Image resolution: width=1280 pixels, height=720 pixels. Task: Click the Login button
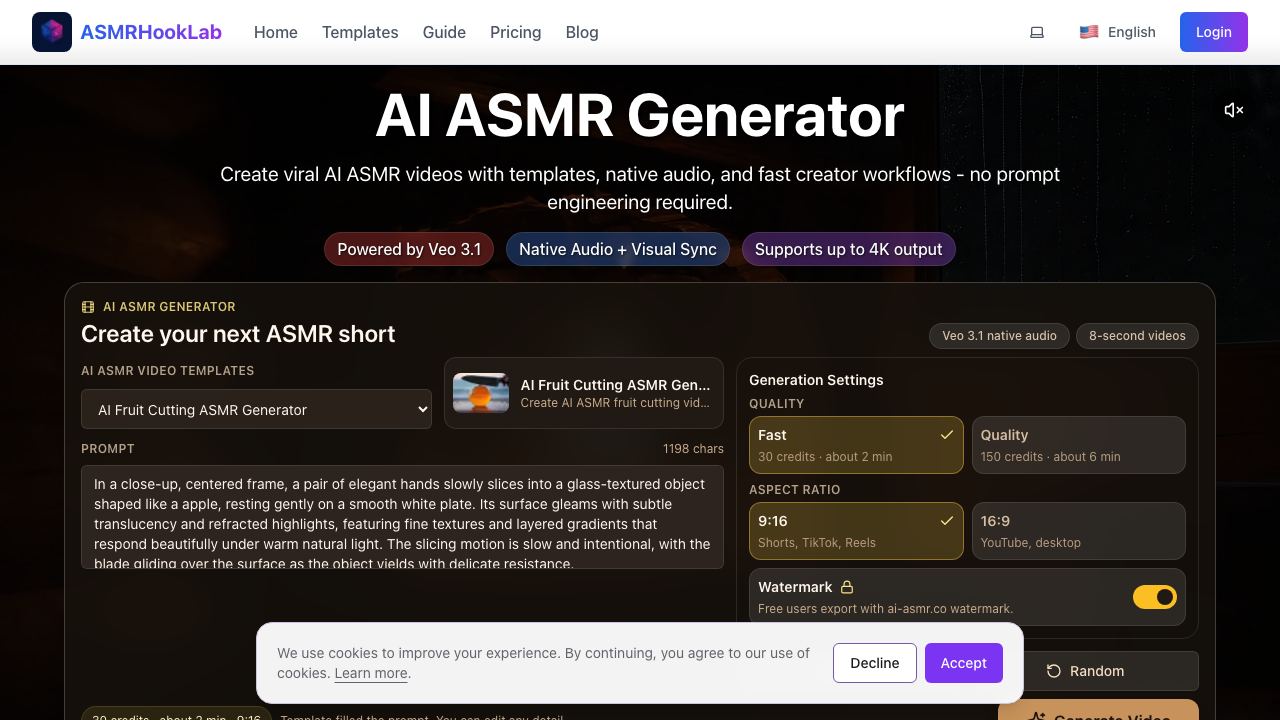click(x=1214, y=32)
